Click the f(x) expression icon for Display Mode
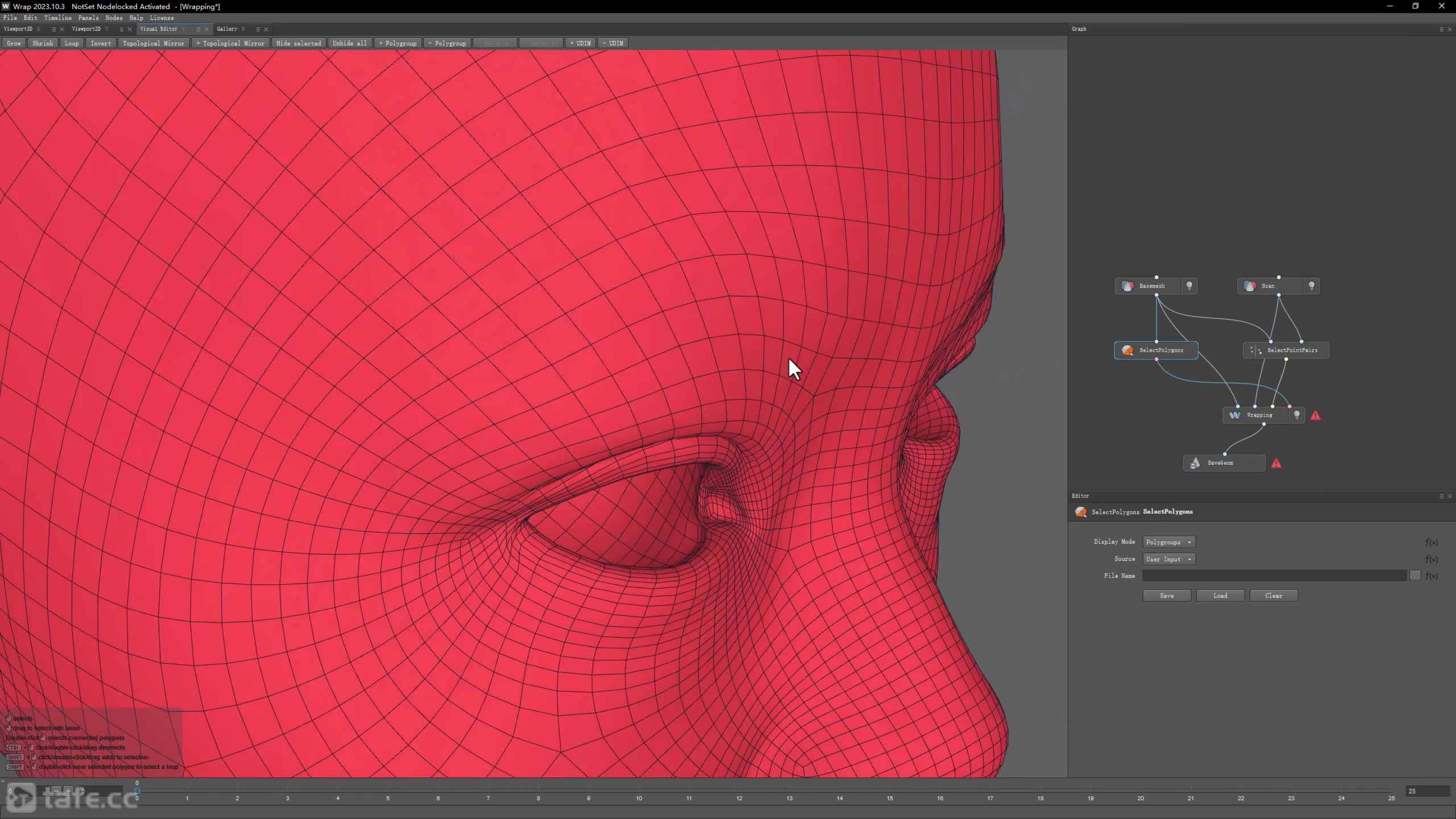The image size is (1456, 819). click(x=1431, y=543)
